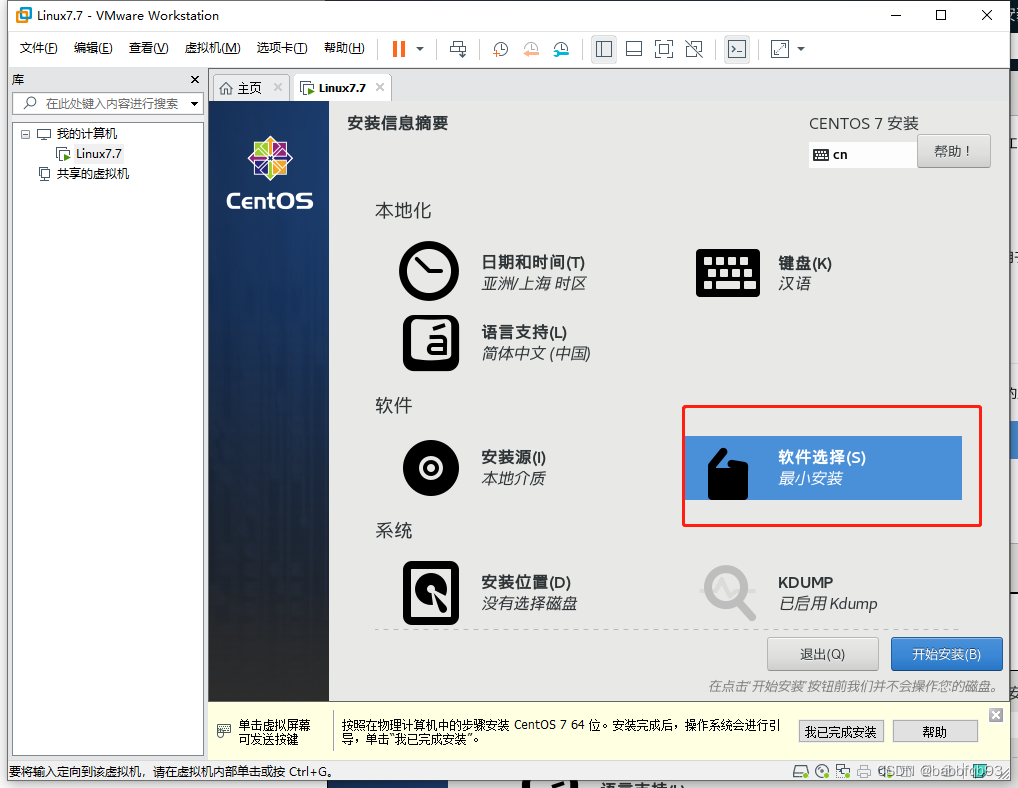Open the snapshot manager
The height and width of the screenshot is (788, 1018).
tap(562, 49)
